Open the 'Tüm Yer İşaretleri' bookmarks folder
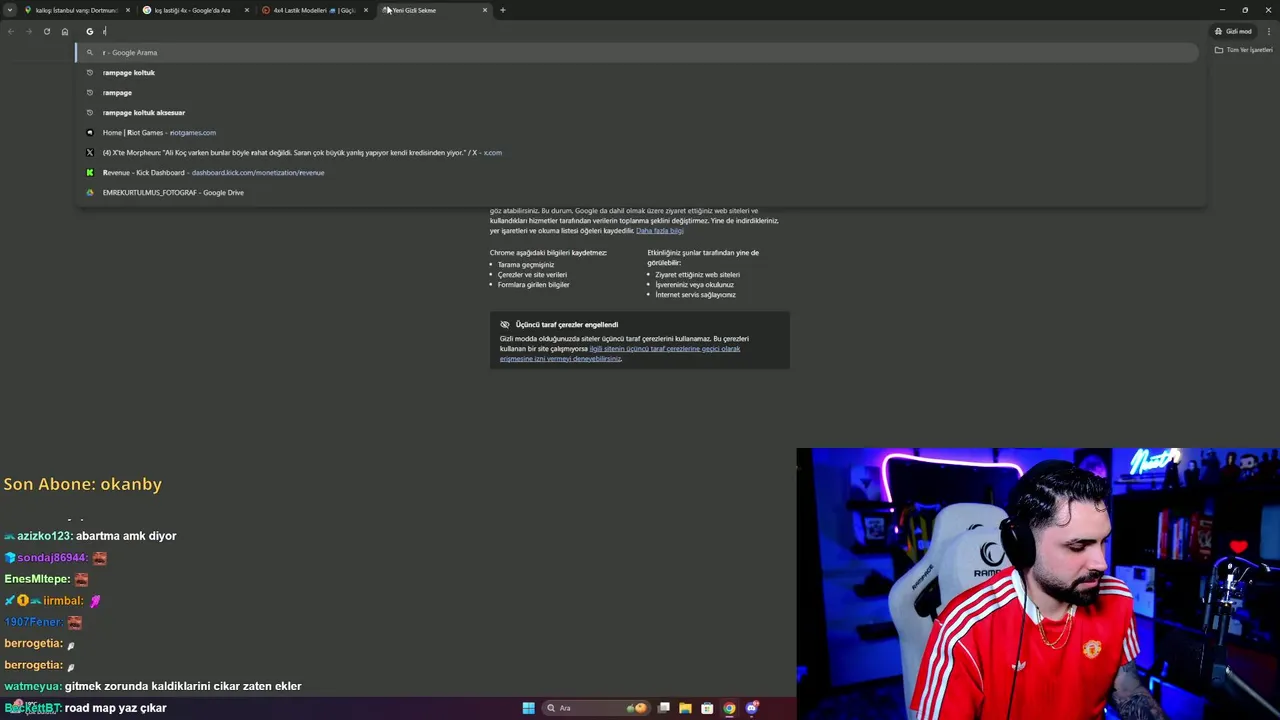 click(x=1243, y=50)
